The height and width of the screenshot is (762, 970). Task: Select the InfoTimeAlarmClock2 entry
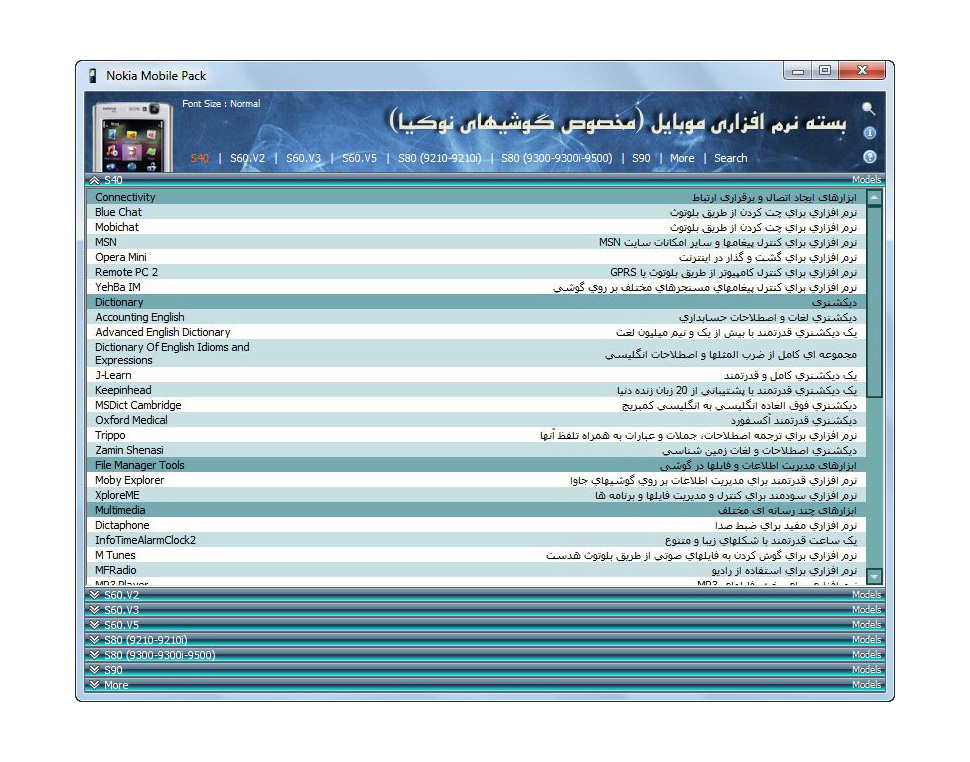(476, 540)
